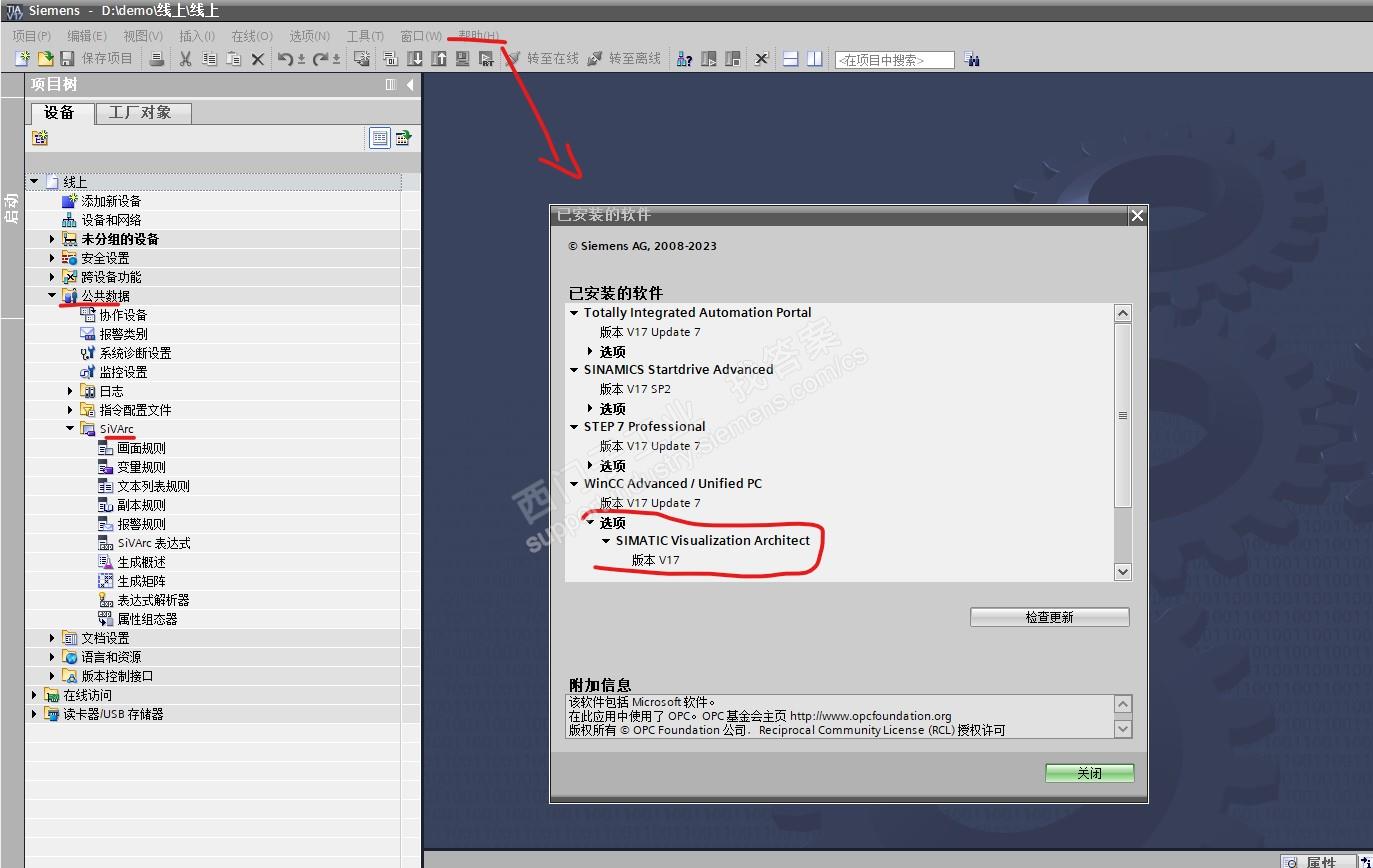Collapse the 公共数据 node
The width and height of the screenshot is (1373, 868).
[x=52, y=296]
